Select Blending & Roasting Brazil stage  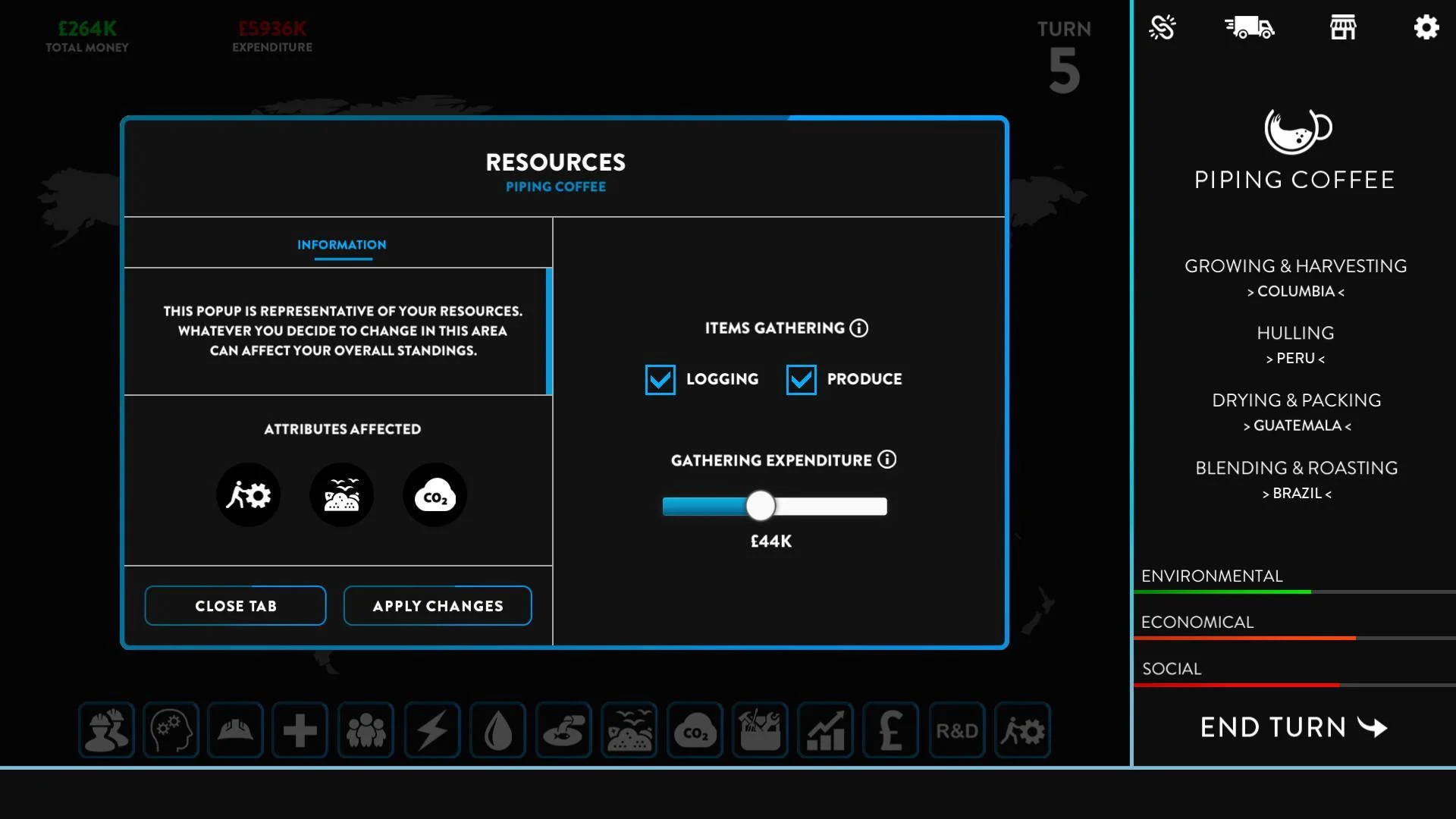(1296, 480)
